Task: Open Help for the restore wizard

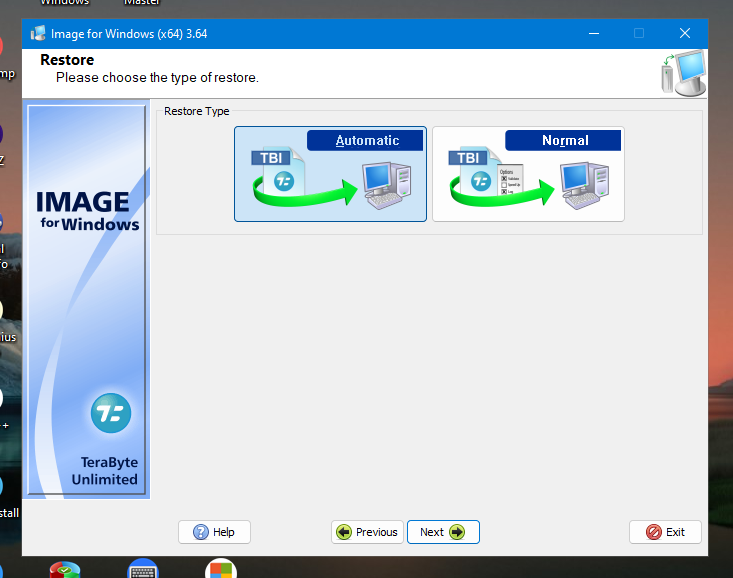Action: (x=214, y=532)
